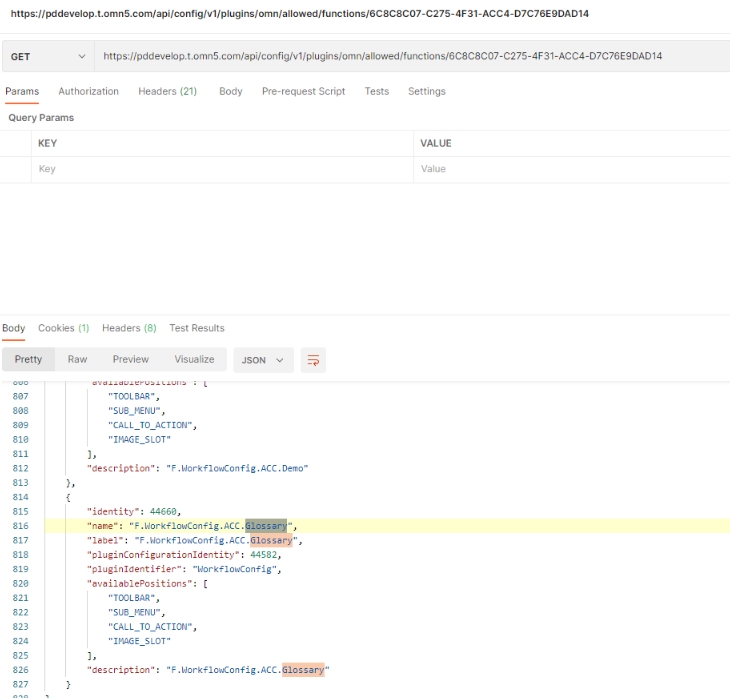Show the response Headers (8) tab
This screenshot has height=698, width=730.
click(129, 328)
